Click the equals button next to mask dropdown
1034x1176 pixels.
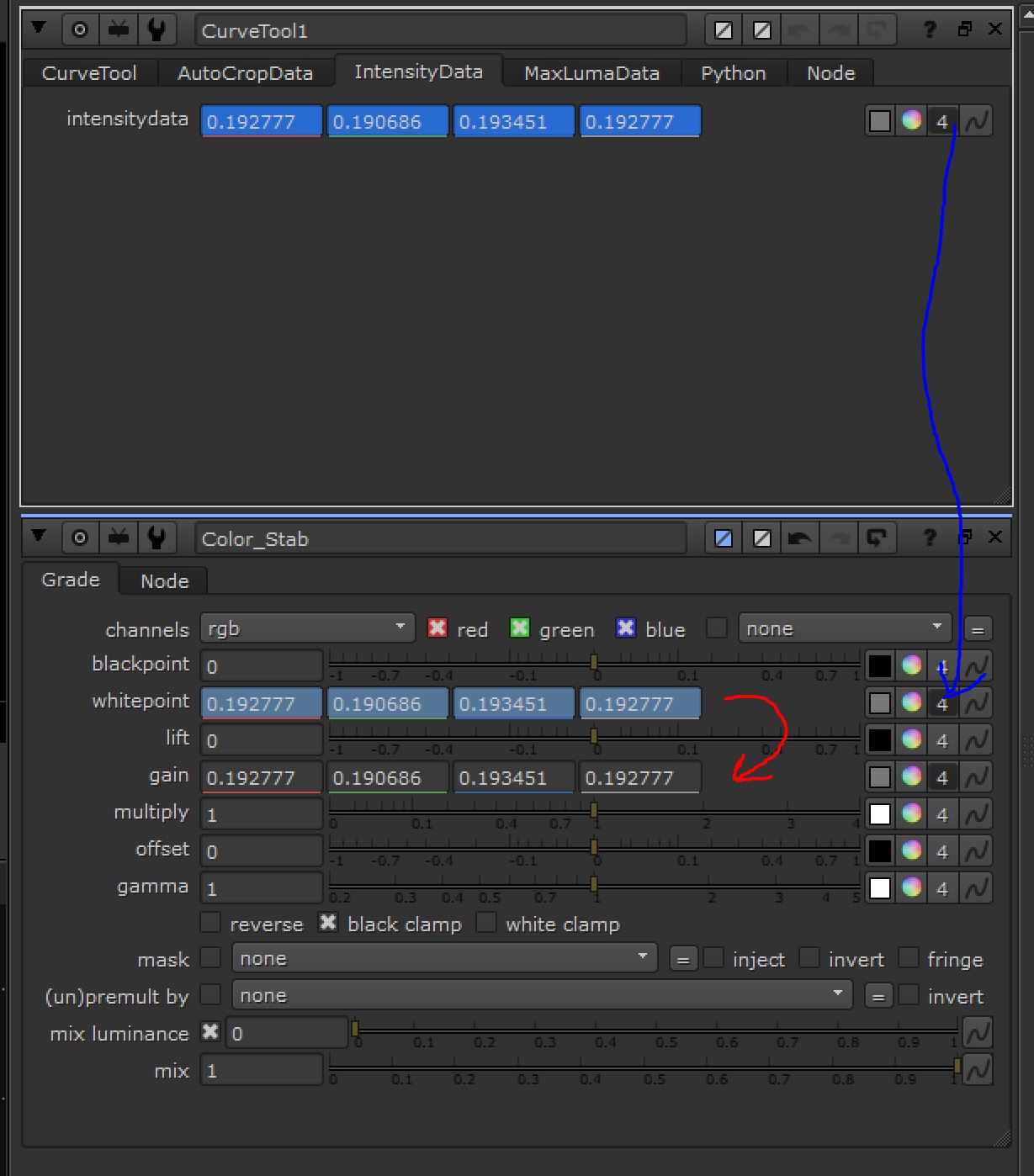682,960
